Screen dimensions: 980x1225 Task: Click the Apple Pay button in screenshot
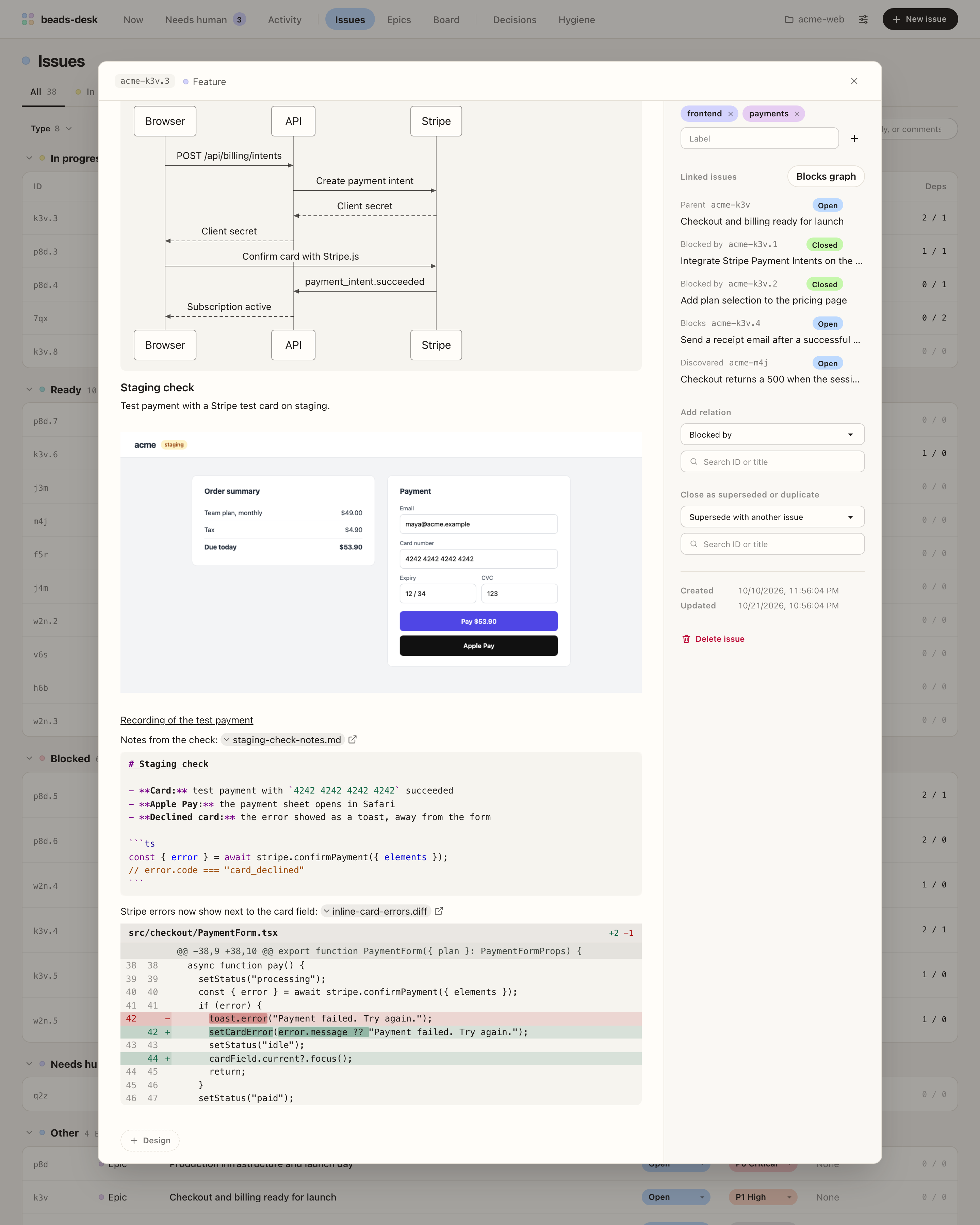coord(478,646)
